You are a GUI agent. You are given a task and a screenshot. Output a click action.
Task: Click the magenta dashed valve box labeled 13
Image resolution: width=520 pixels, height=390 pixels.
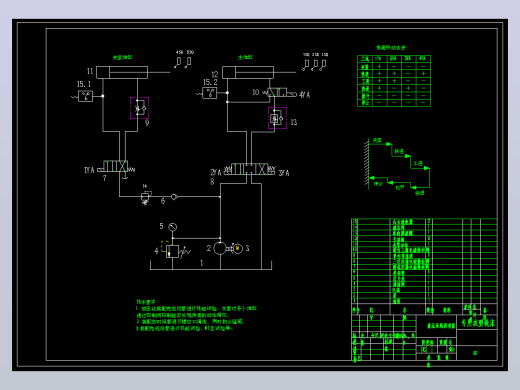coord(277,118)
